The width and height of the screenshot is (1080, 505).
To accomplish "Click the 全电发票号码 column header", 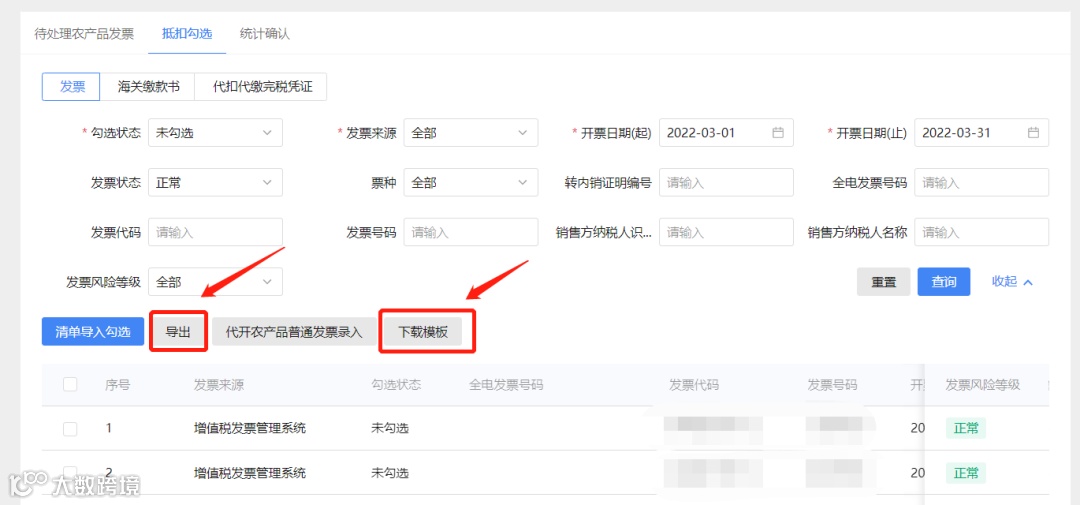I will 506,384.
